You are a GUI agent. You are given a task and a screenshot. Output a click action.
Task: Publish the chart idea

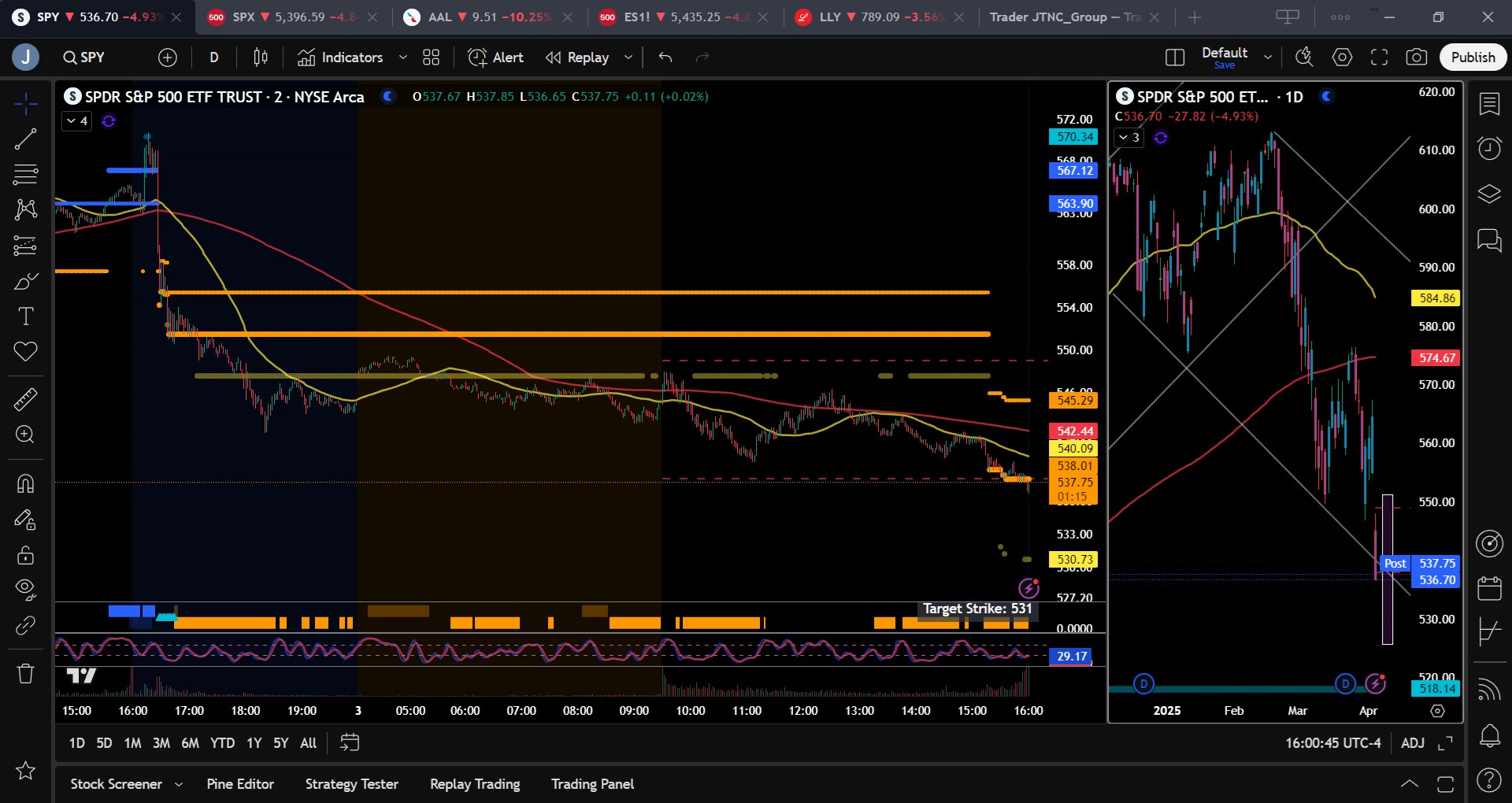point(1473,57)
